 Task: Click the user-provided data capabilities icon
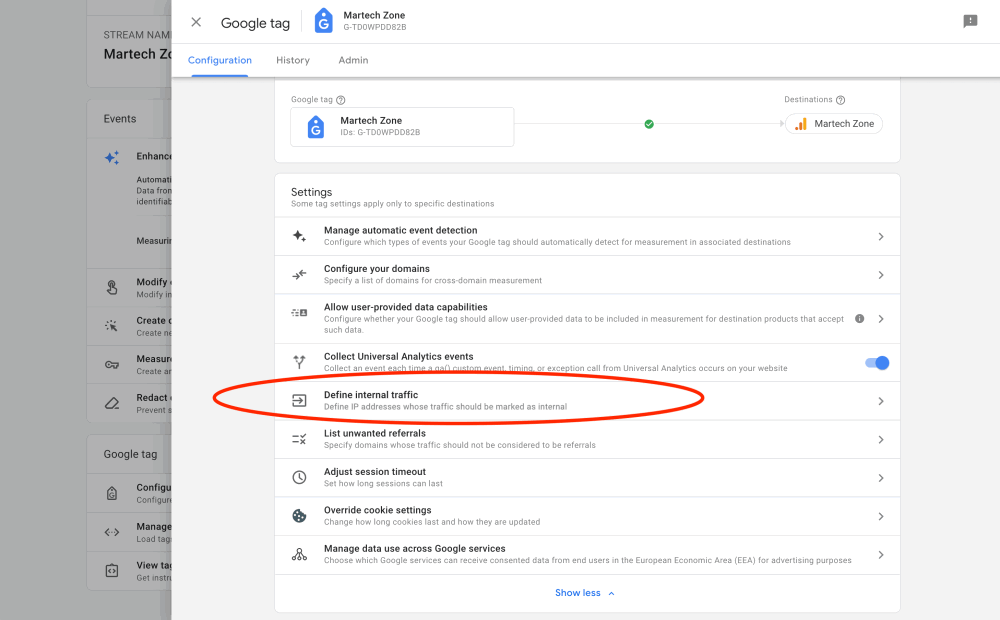click(x=299, y=313)
